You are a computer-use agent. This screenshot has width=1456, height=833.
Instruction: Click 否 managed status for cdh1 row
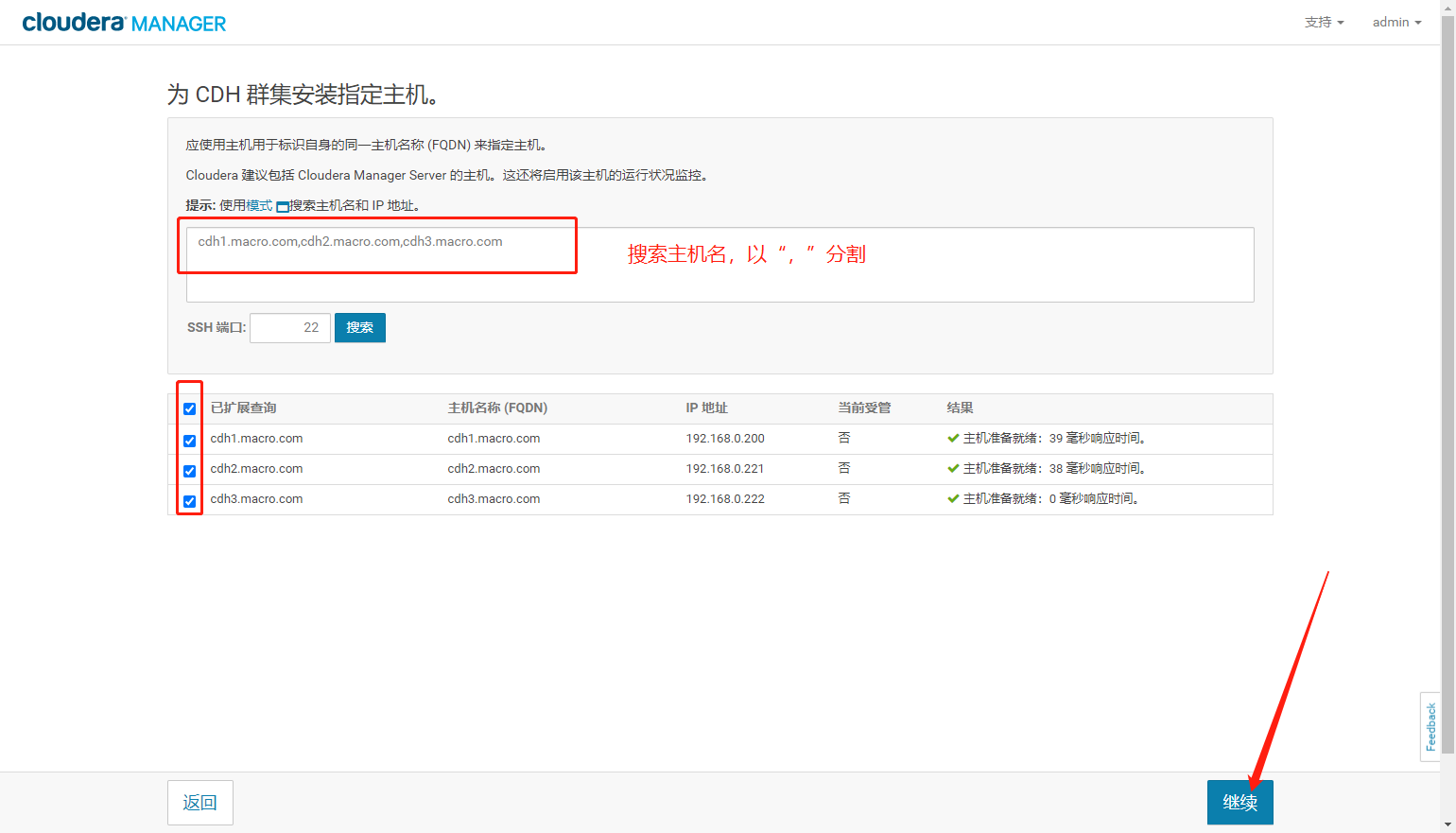coord(844,438)
